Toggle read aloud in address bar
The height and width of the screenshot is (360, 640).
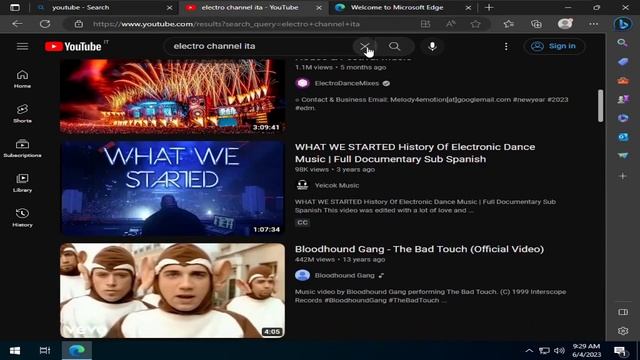click(x=451, y=24)
